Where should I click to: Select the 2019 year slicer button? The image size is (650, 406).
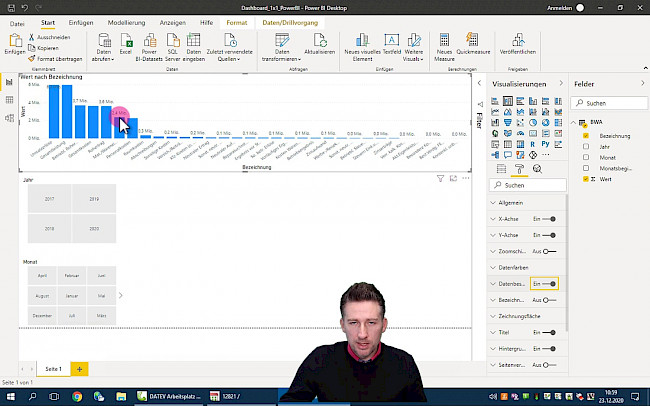pos(94,199)
